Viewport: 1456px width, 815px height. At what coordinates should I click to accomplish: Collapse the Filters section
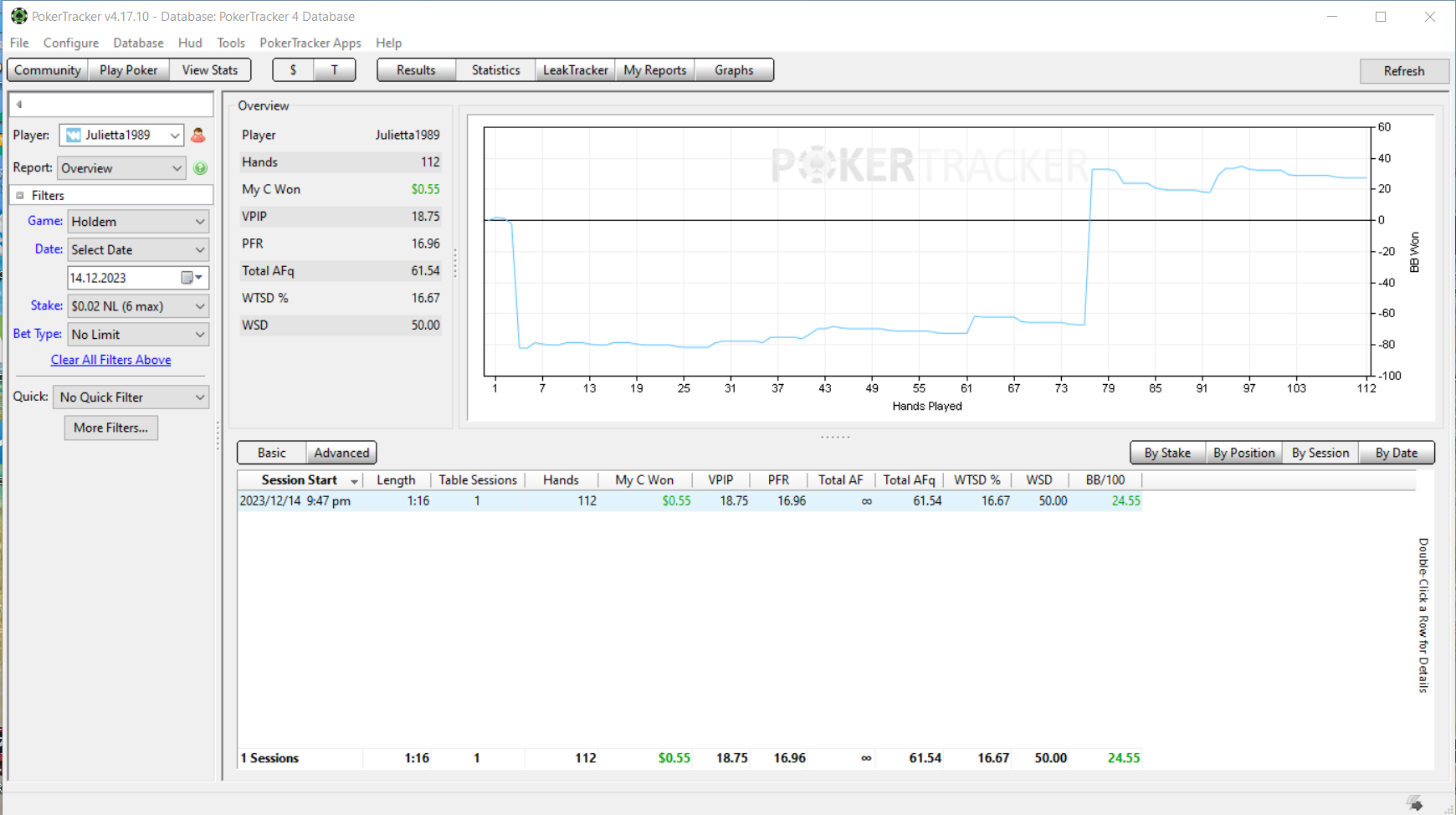[x=20, y=195]
